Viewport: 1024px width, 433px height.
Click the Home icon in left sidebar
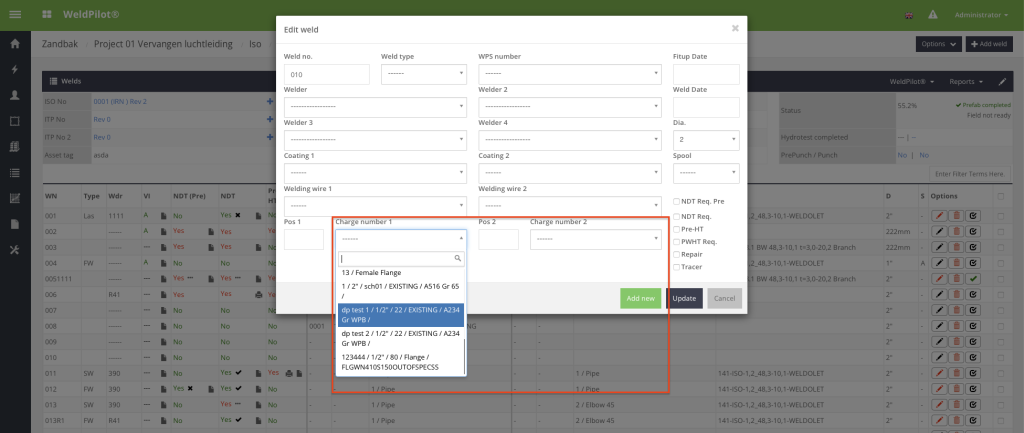coord(15,45)
